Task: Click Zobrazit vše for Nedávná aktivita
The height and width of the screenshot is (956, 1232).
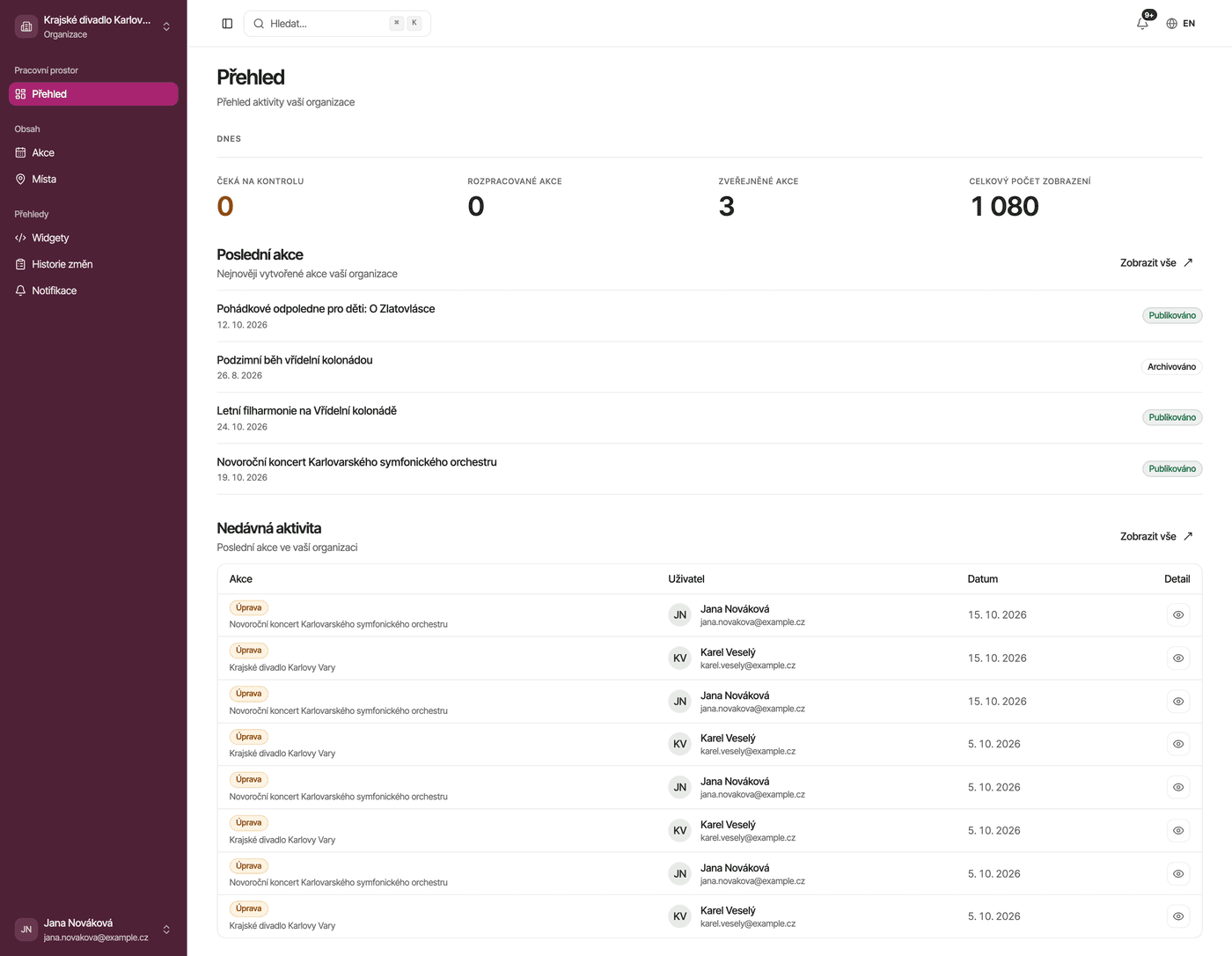Action: pyautogui.click(x=1156, y=536)
